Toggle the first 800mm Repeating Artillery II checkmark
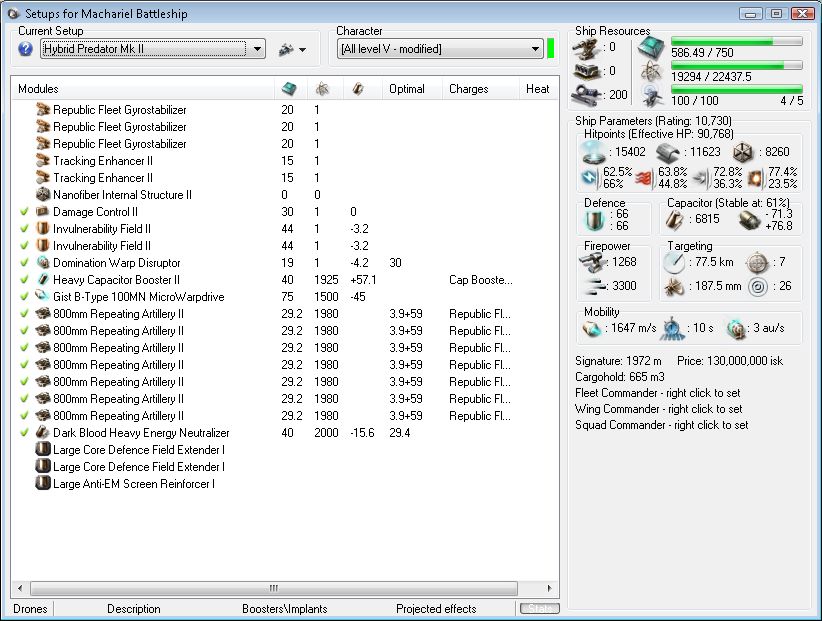 [24, 314]
